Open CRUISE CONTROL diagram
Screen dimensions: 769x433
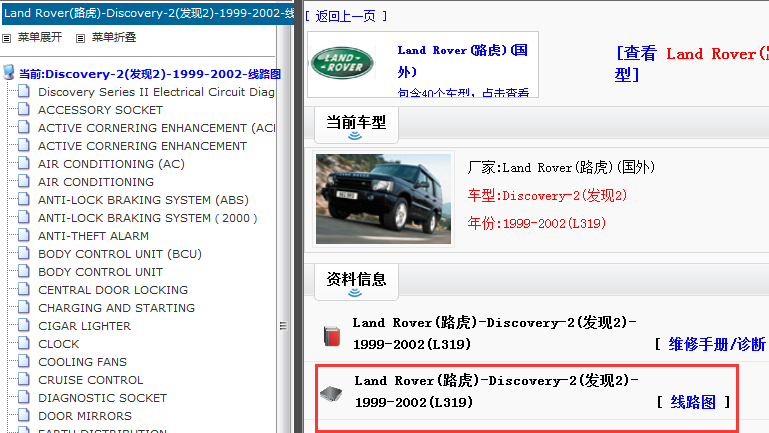91,380
